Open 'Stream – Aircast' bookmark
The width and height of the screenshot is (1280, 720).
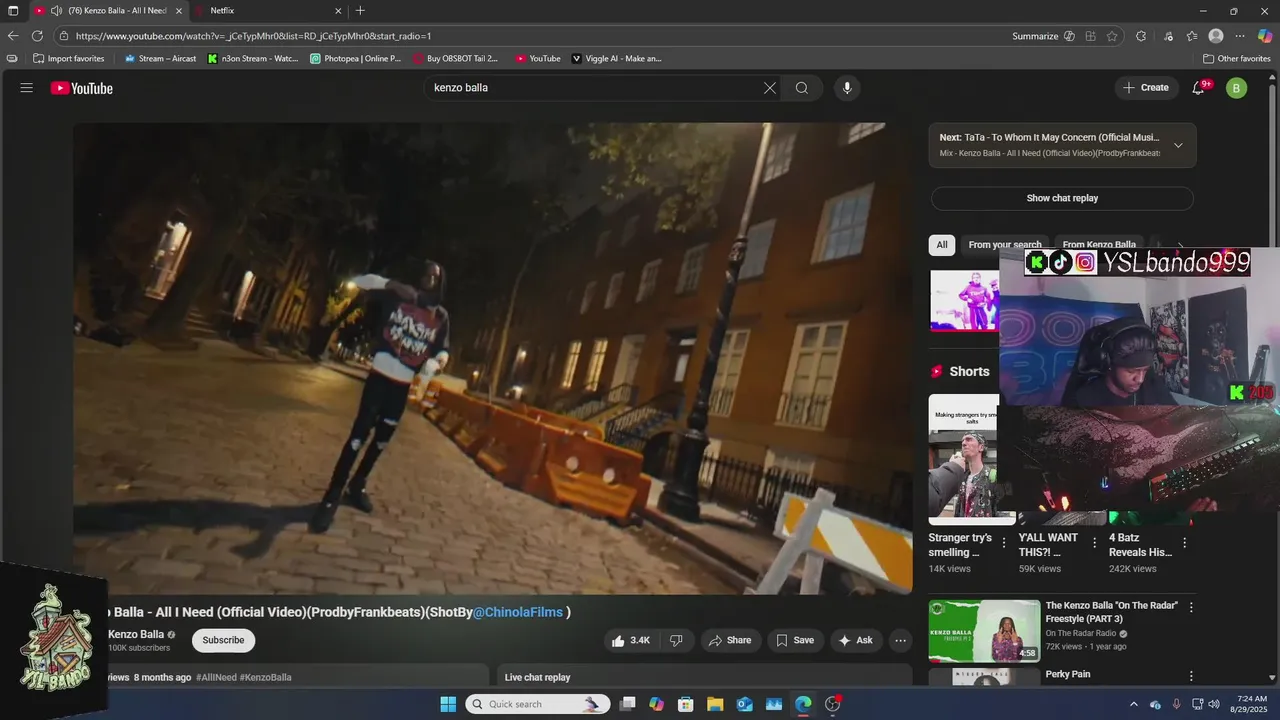[x=160, y=59]
